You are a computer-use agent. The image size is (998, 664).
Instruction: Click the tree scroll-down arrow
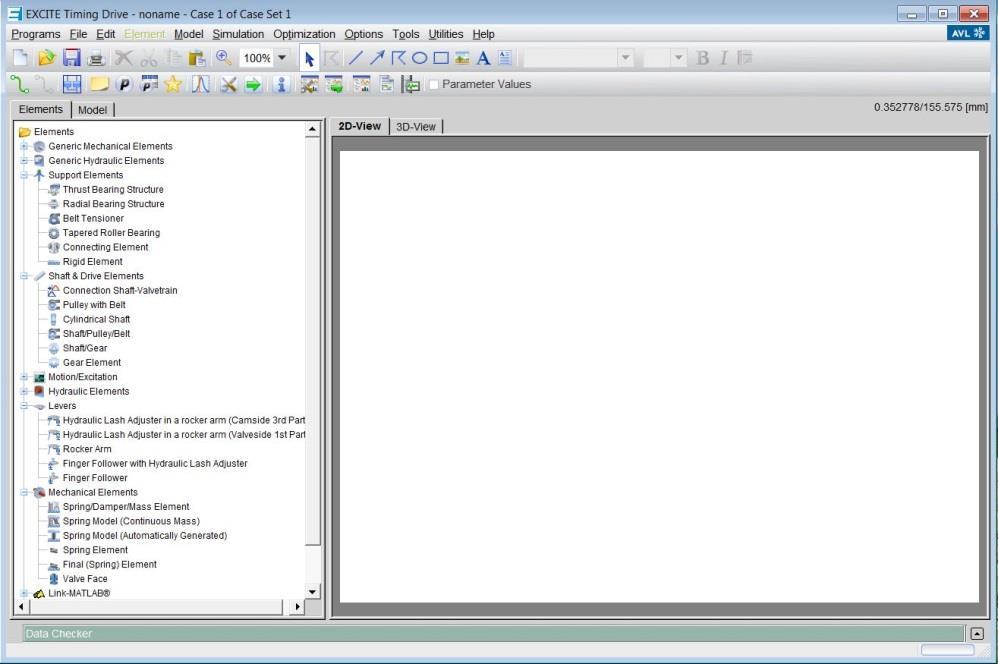312,592
